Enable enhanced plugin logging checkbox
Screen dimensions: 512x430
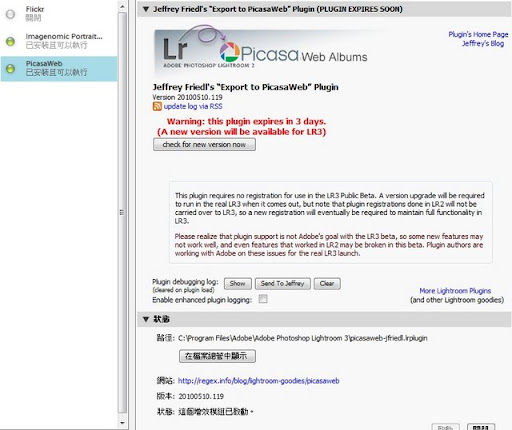click(263, 299)
